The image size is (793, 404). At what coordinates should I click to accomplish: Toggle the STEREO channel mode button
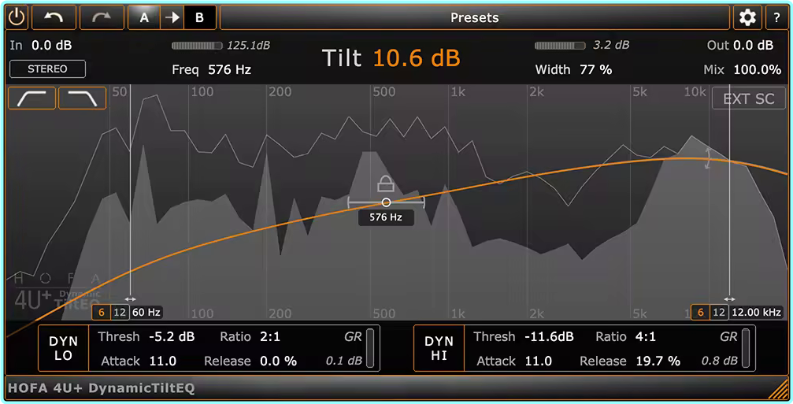[x=48, y=69]
